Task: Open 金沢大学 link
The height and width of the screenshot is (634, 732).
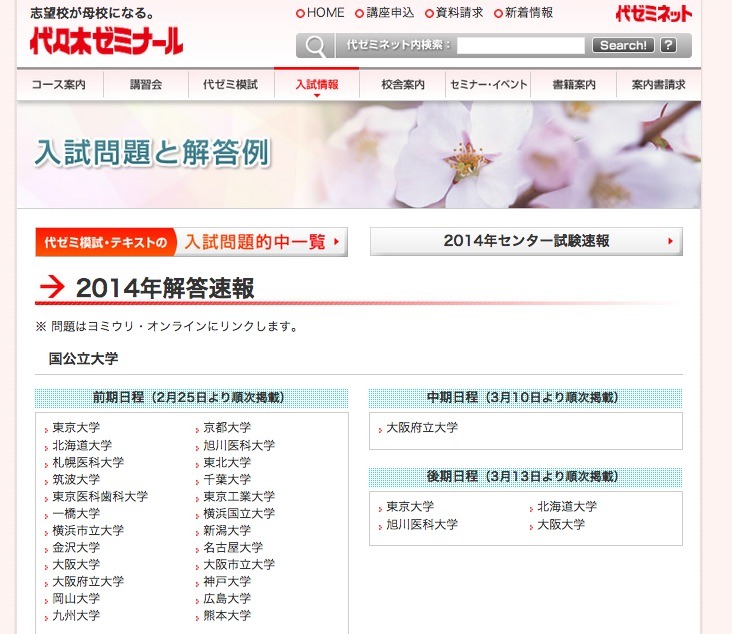Action: tap(76, 547)
